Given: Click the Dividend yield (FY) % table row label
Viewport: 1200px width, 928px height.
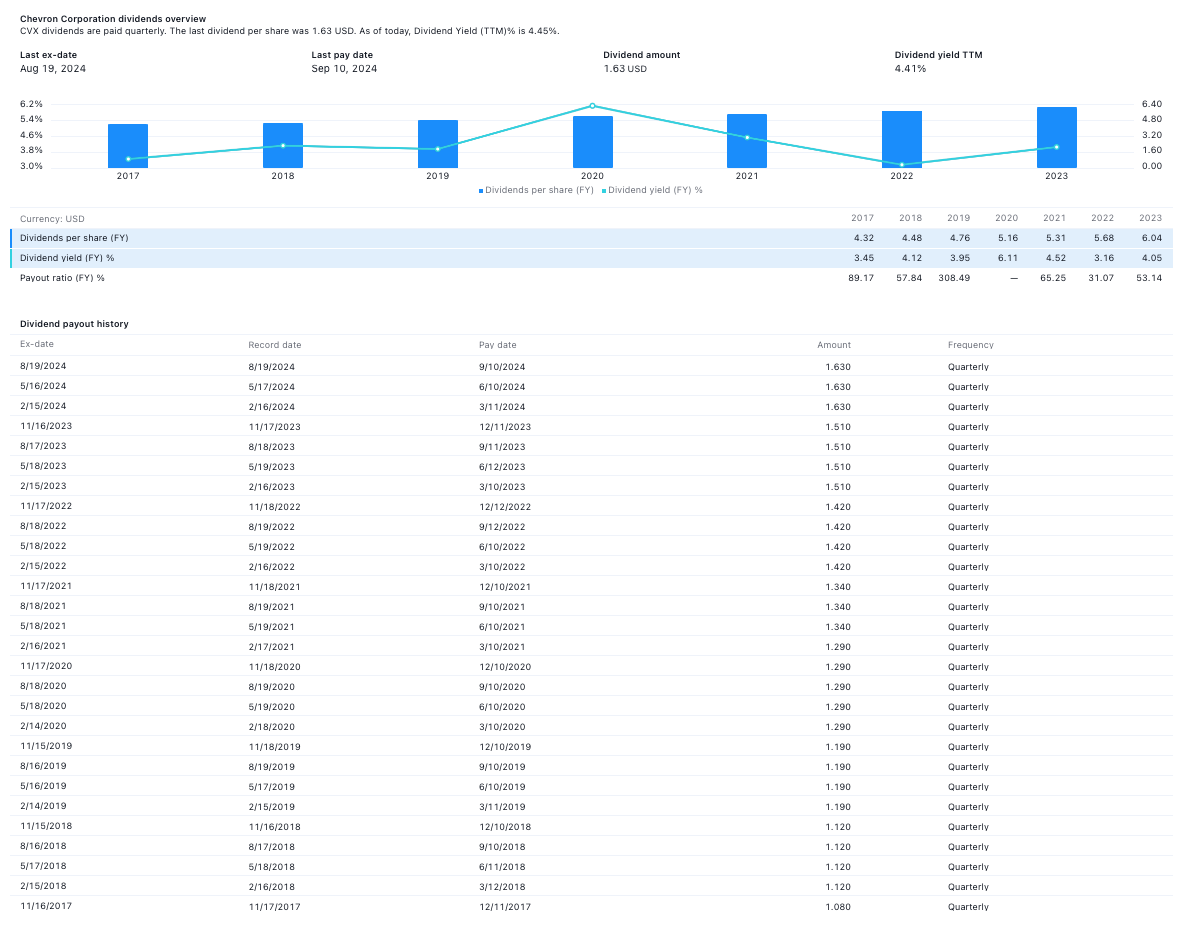Looking at the screenshot, I should coord(67,258).
